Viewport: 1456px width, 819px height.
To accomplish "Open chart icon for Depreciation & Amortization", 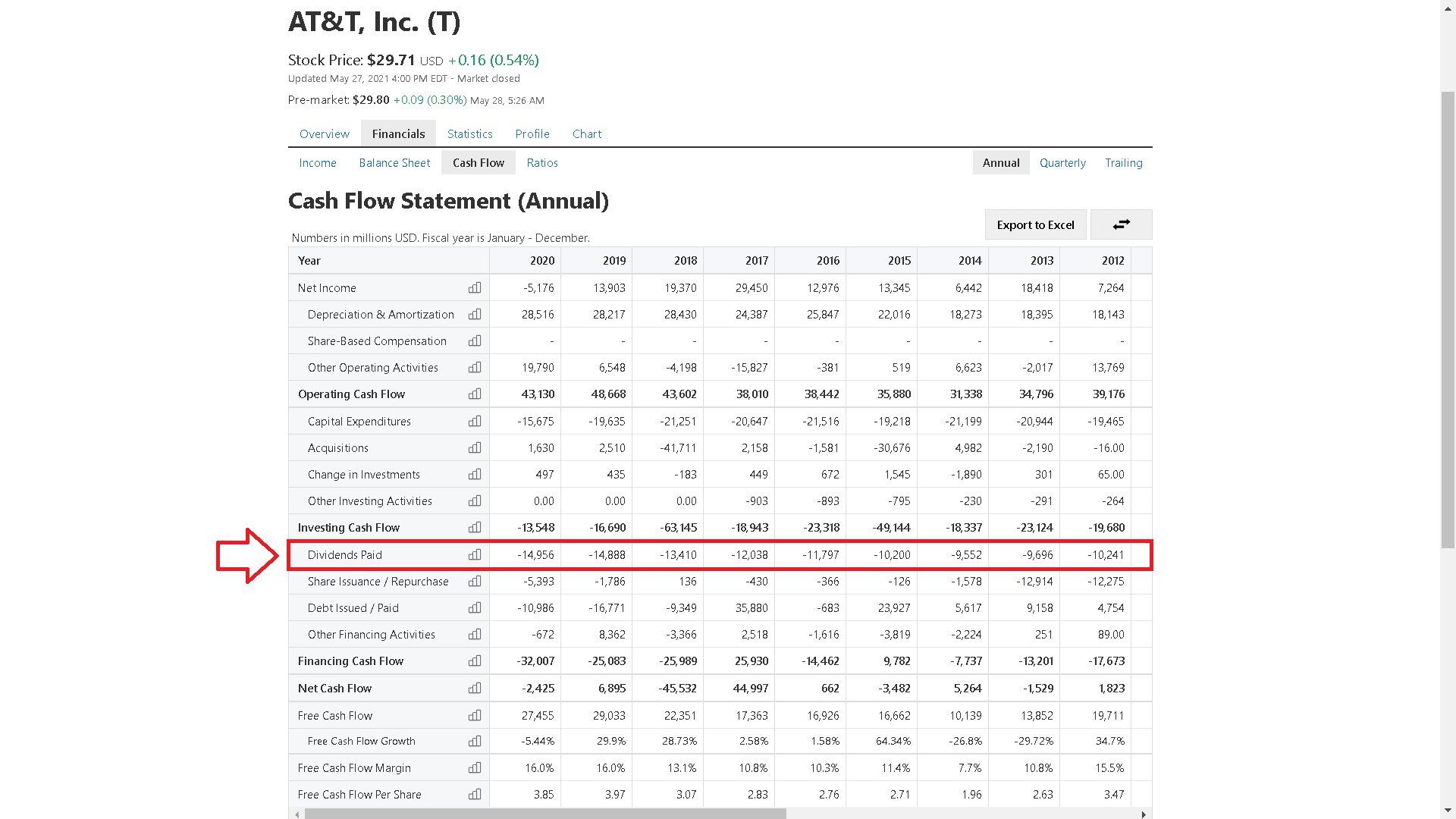I will (x=475, y=315).
